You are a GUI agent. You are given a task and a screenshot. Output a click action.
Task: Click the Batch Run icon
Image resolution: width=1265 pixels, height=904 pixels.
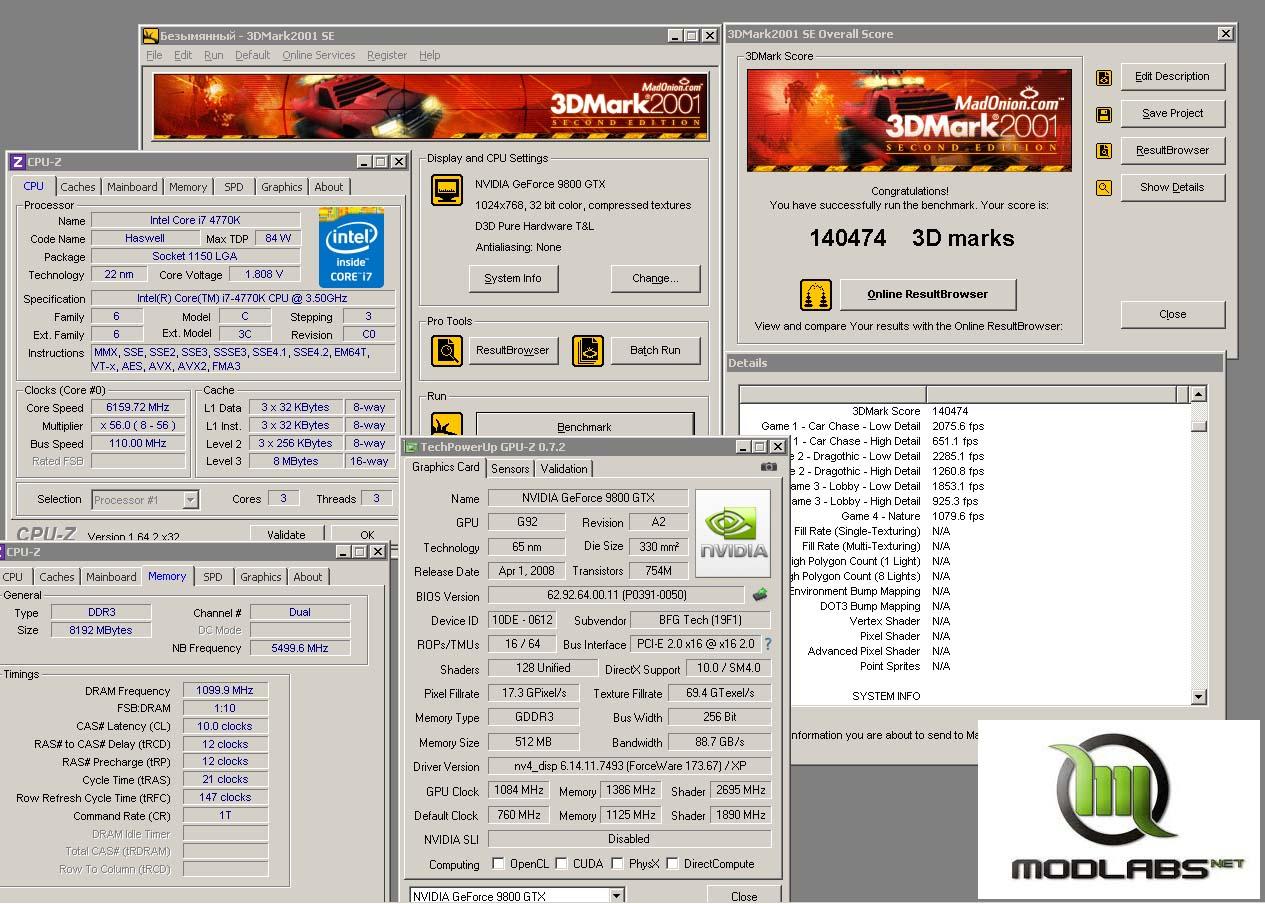pyautogui.click(x=588, y=351)
